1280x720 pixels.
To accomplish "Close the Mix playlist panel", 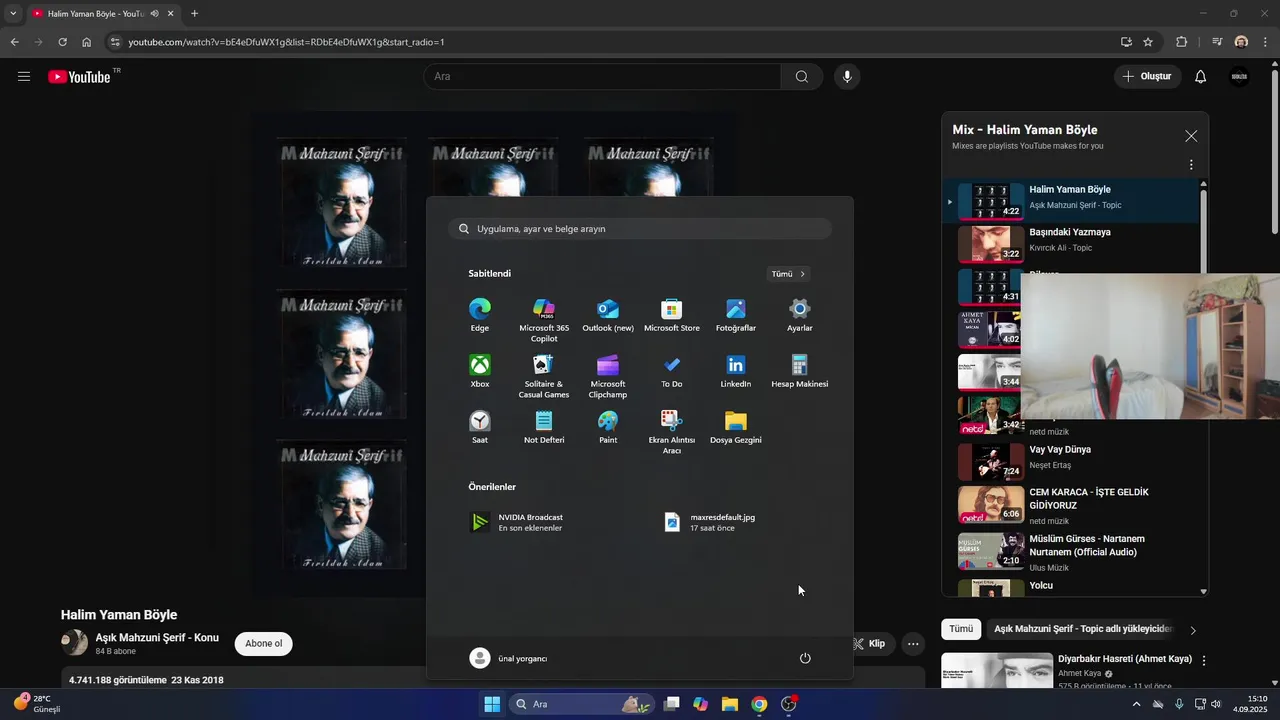I will coord(1191,136).
